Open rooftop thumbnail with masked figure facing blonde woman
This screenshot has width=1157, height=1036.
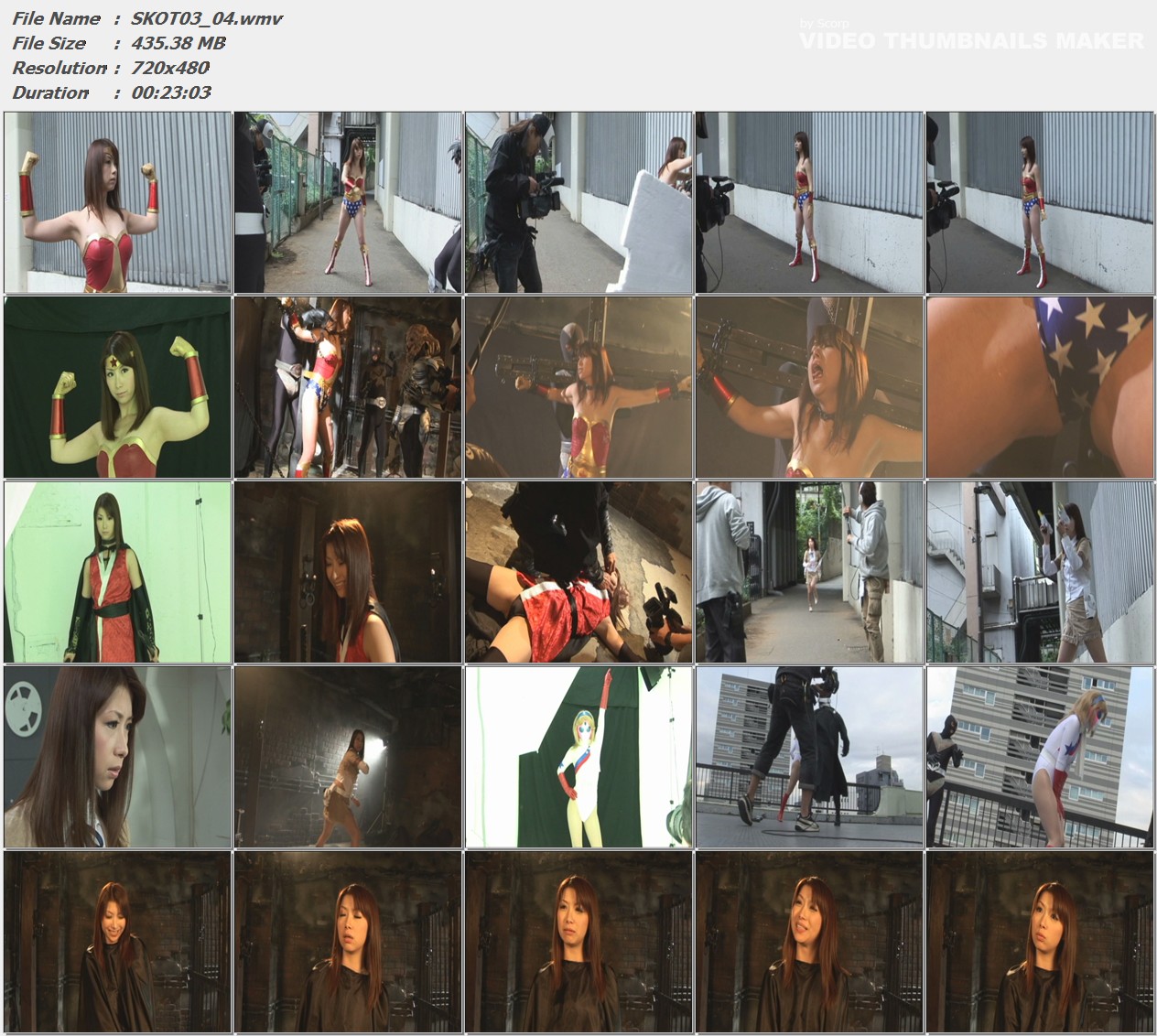(x=1041, y=757)
